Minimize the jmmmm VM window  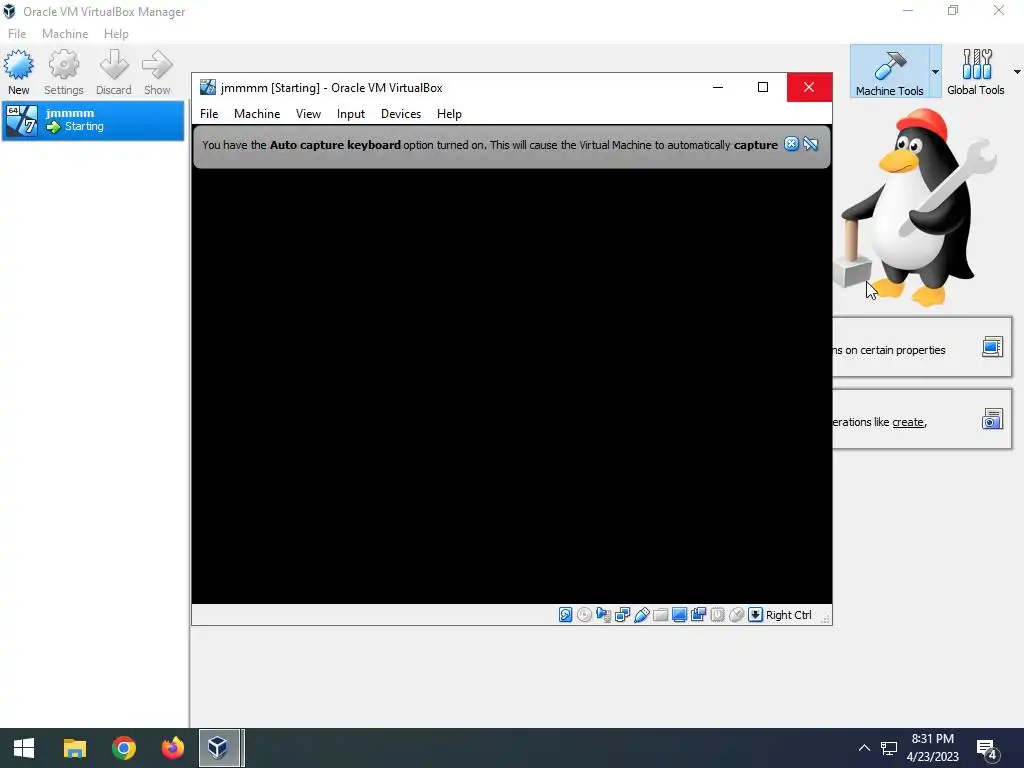pos(718,87)
